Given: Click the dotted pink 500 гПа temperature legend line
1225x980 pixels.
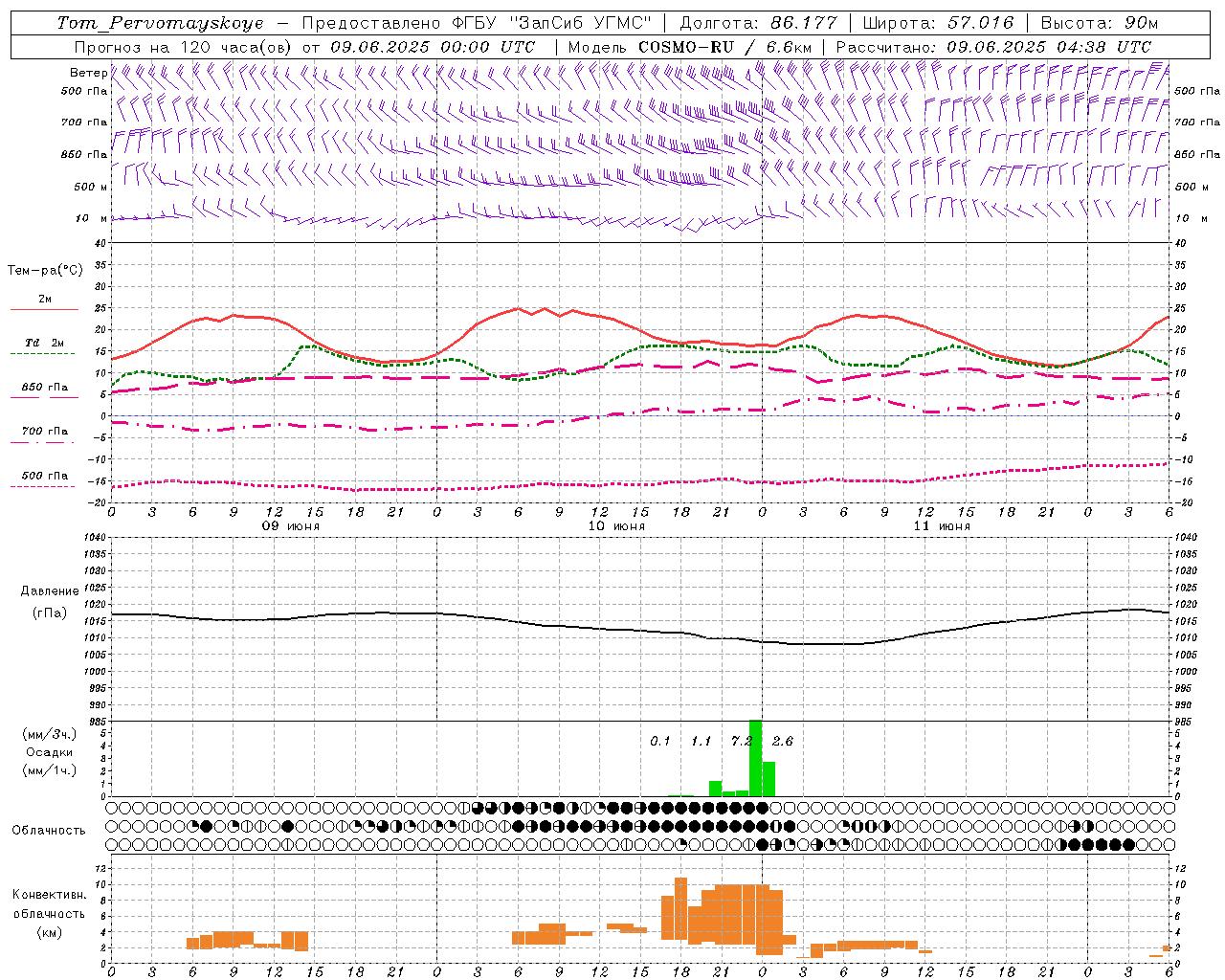Looking at the screenshot, I should pos(42,486).
